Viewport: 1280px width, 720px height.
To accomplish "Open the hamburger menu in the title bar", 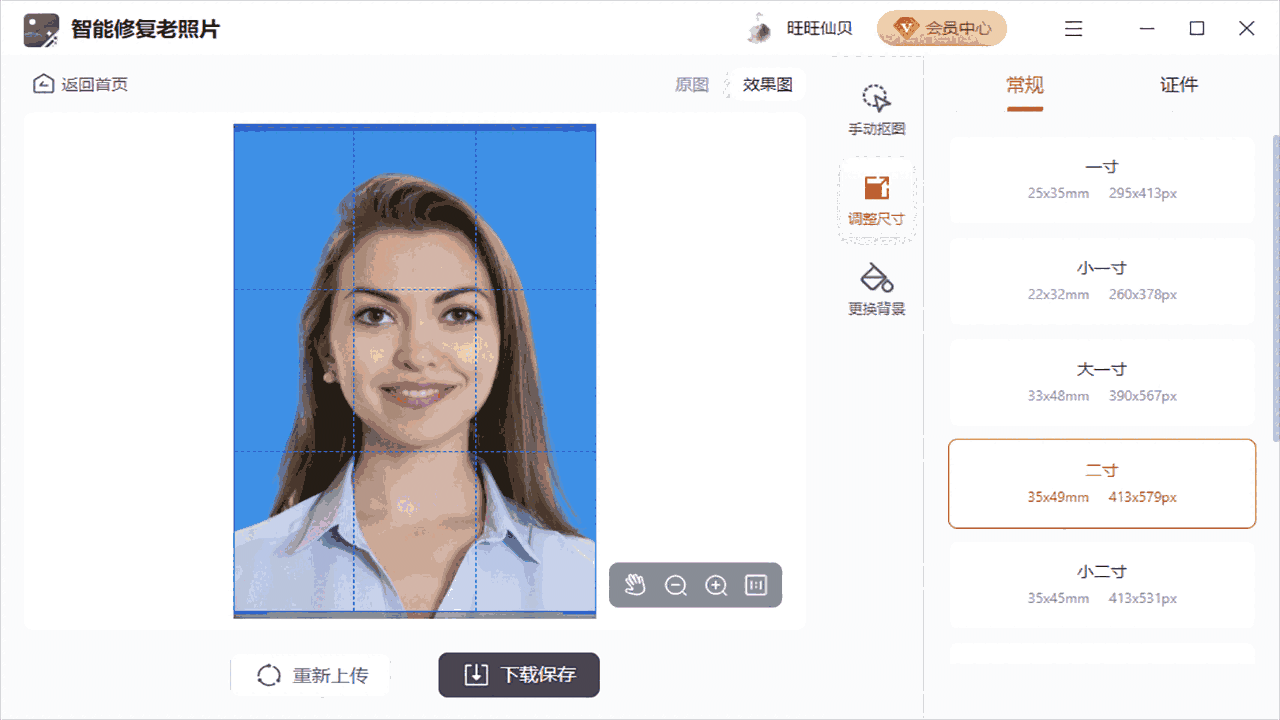I will pyautogui.click(x=1073, y=28).
